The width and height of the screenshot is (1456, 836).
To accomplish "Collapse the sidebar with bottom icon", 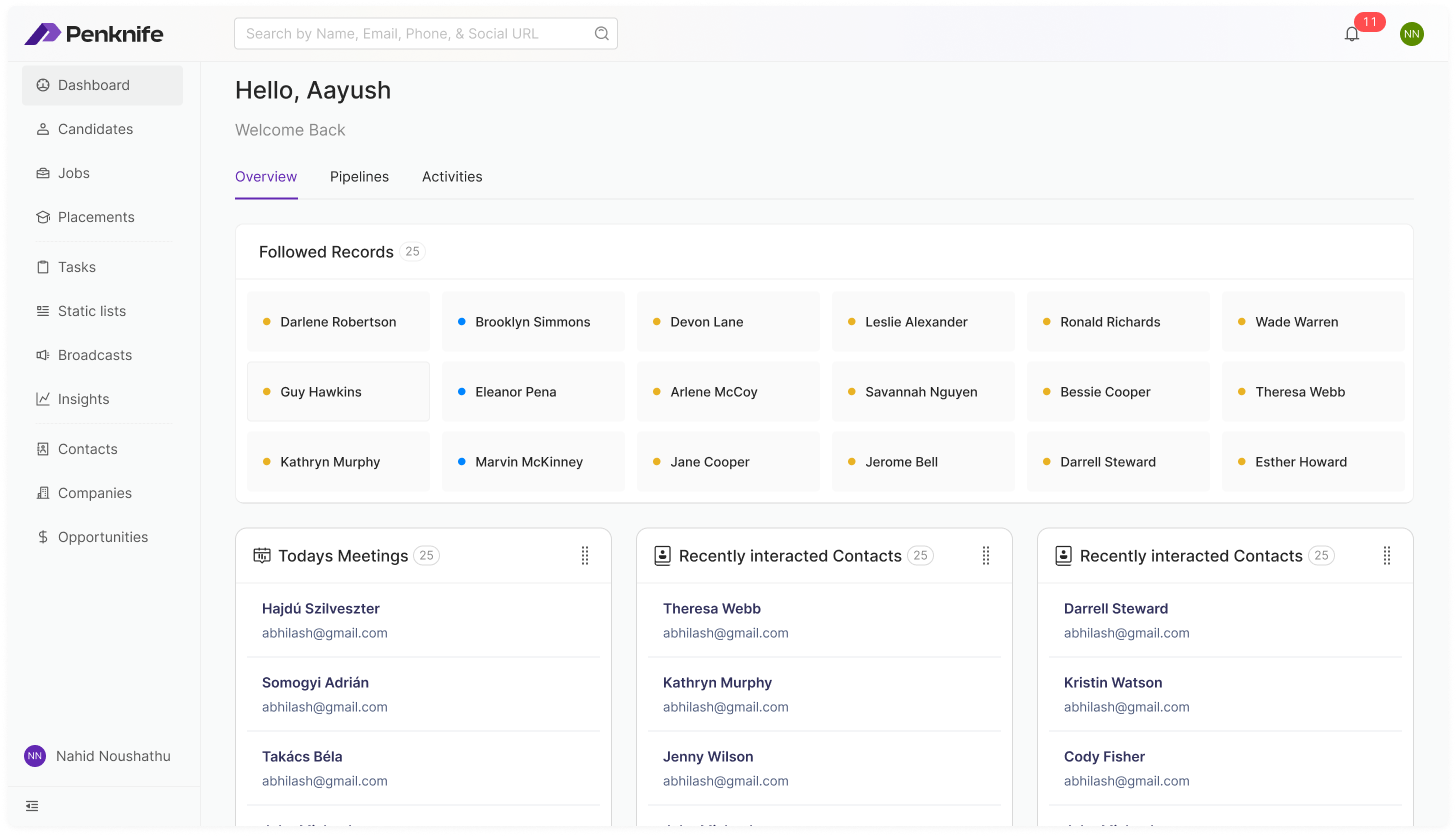I will pyautogui.click(x=32, y=806).
